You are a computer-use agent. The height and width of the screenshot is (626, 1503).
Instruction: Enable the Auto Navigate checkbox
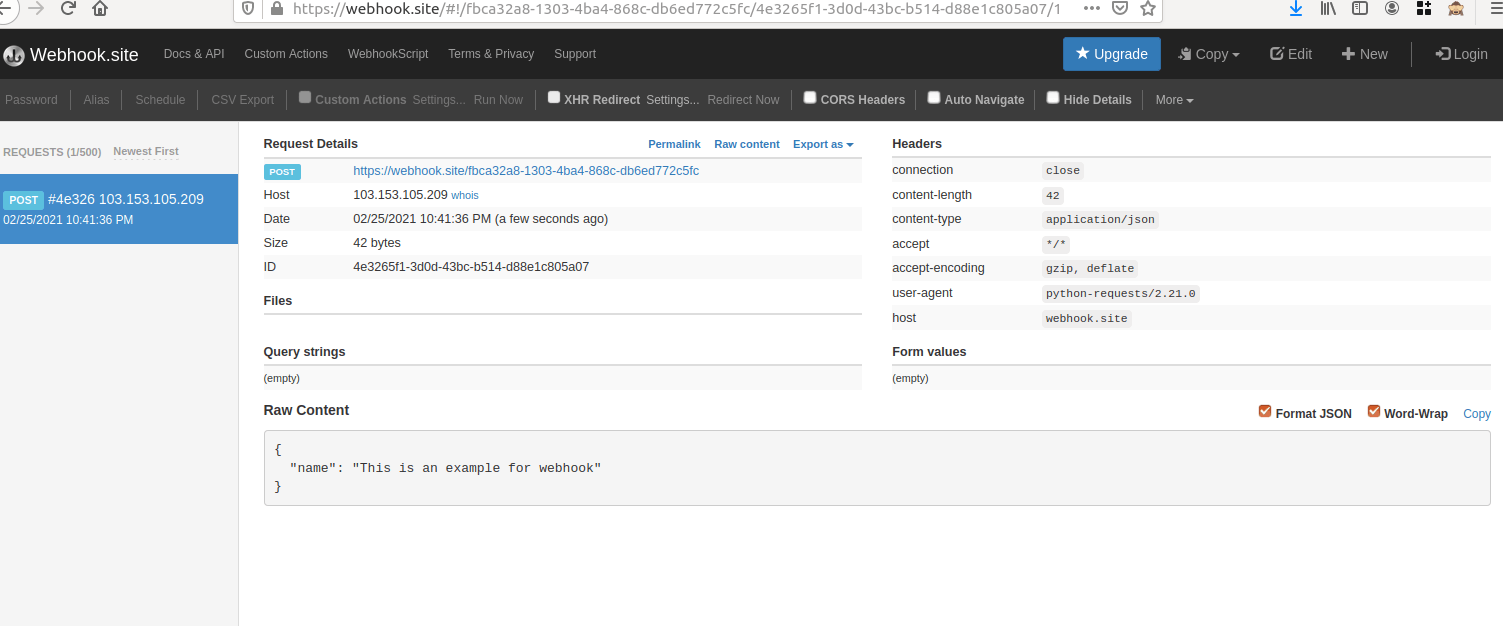click(934, 98)
